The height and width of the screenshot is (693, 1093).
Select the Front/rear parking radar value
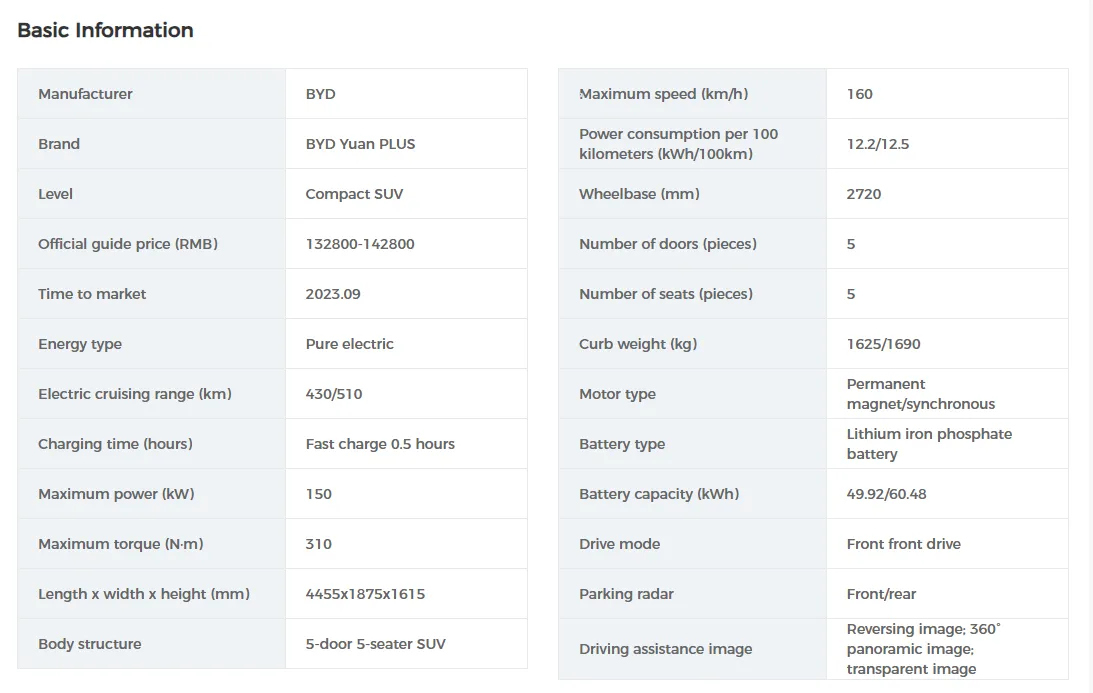pyautogui.click(x=881, y=594)
